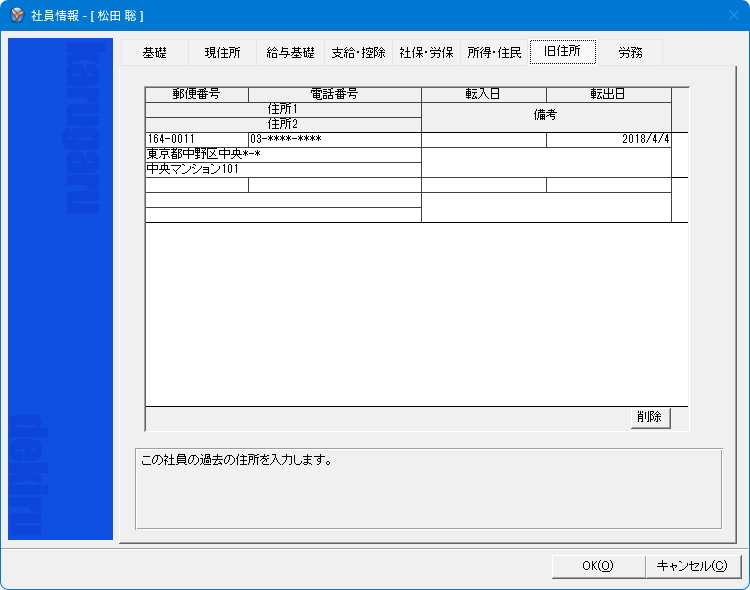Confirm with the OK(O) button

tap(597, 566)
